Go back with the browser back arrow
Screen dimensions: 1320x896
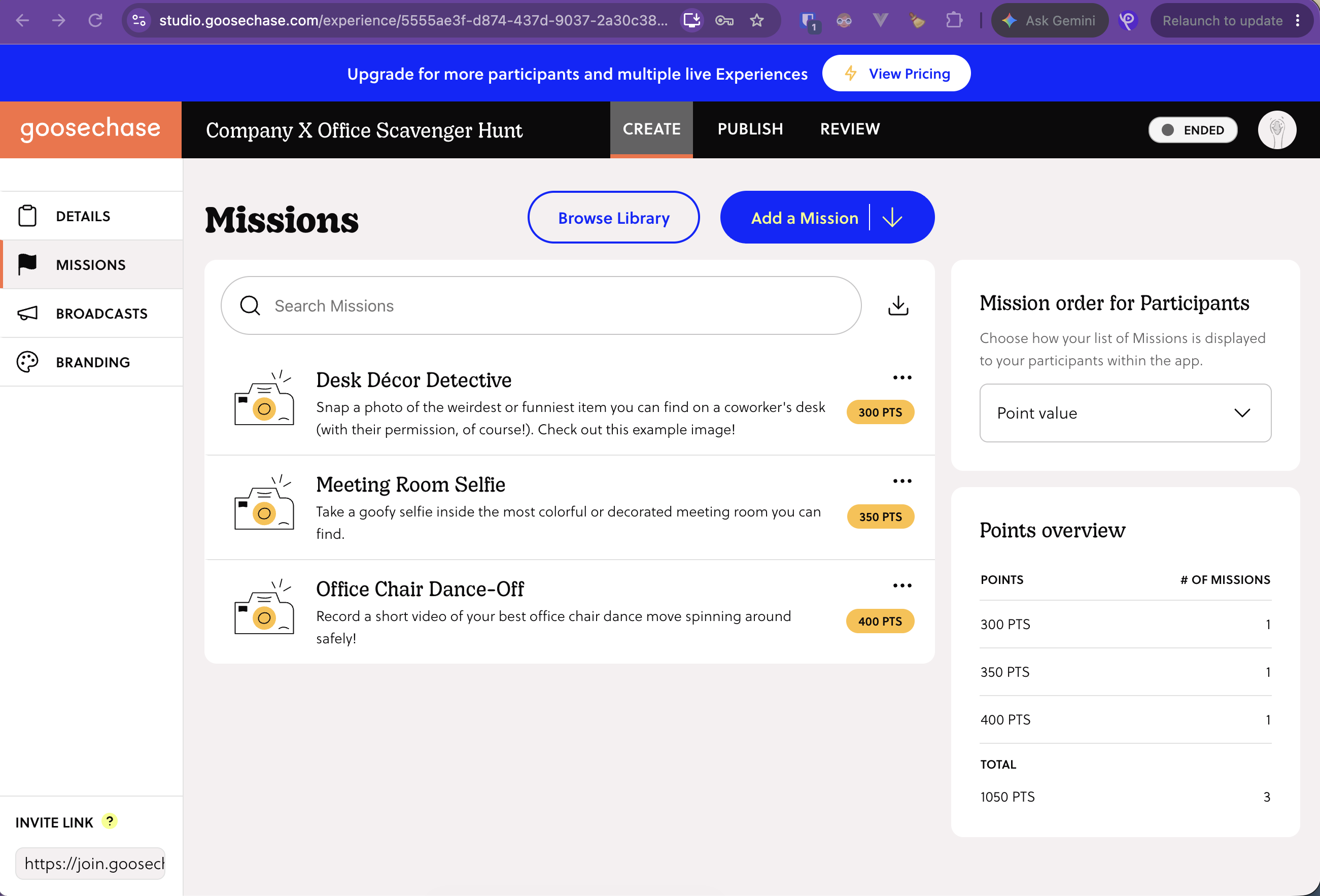click(23, 20)
